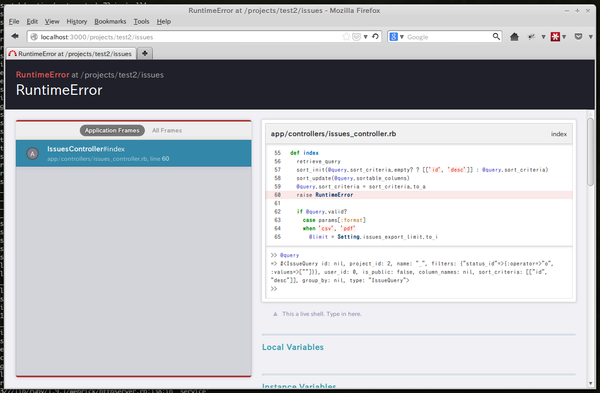
Task: Click the Local Variables heading
Action: 293,347
